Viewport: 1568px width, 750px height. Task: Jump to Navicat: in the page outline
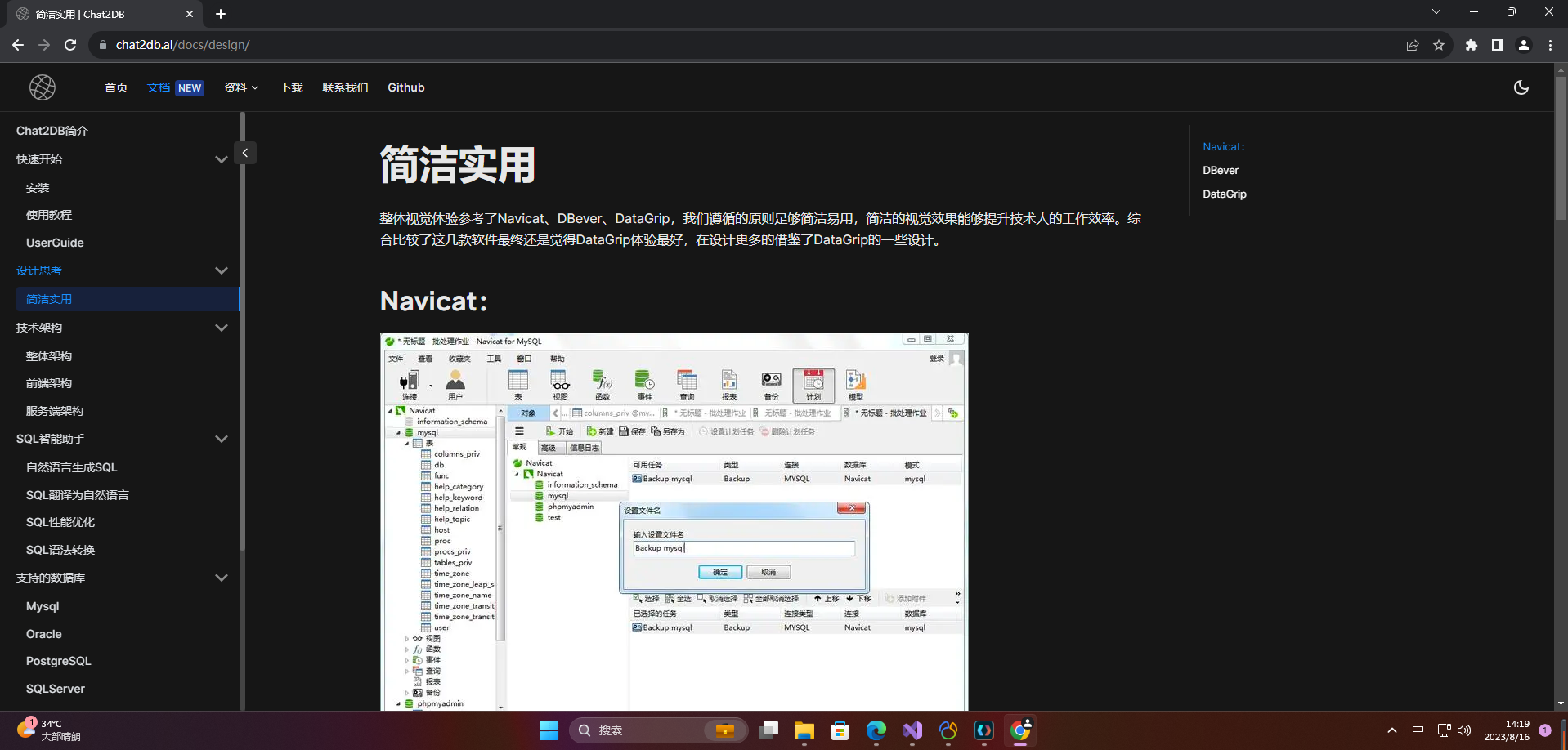tap(1224, 146)
